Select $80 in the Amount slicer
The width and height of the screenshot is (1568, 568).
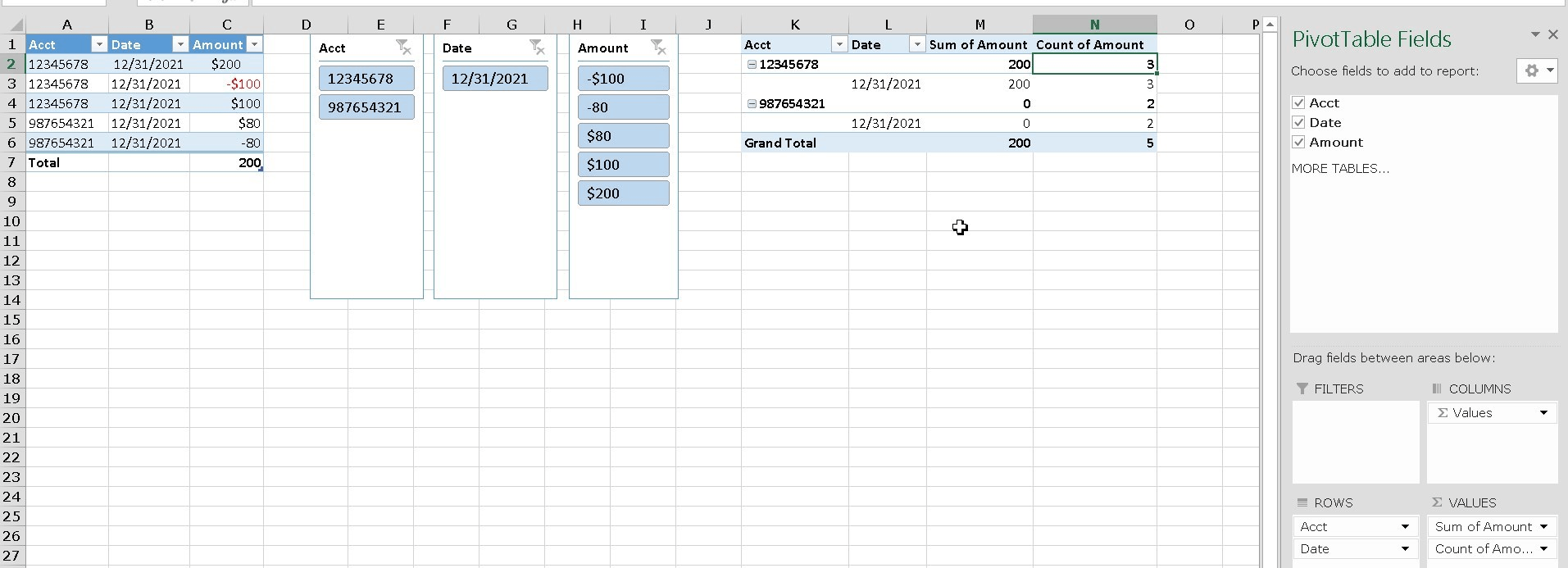[623, 136]
